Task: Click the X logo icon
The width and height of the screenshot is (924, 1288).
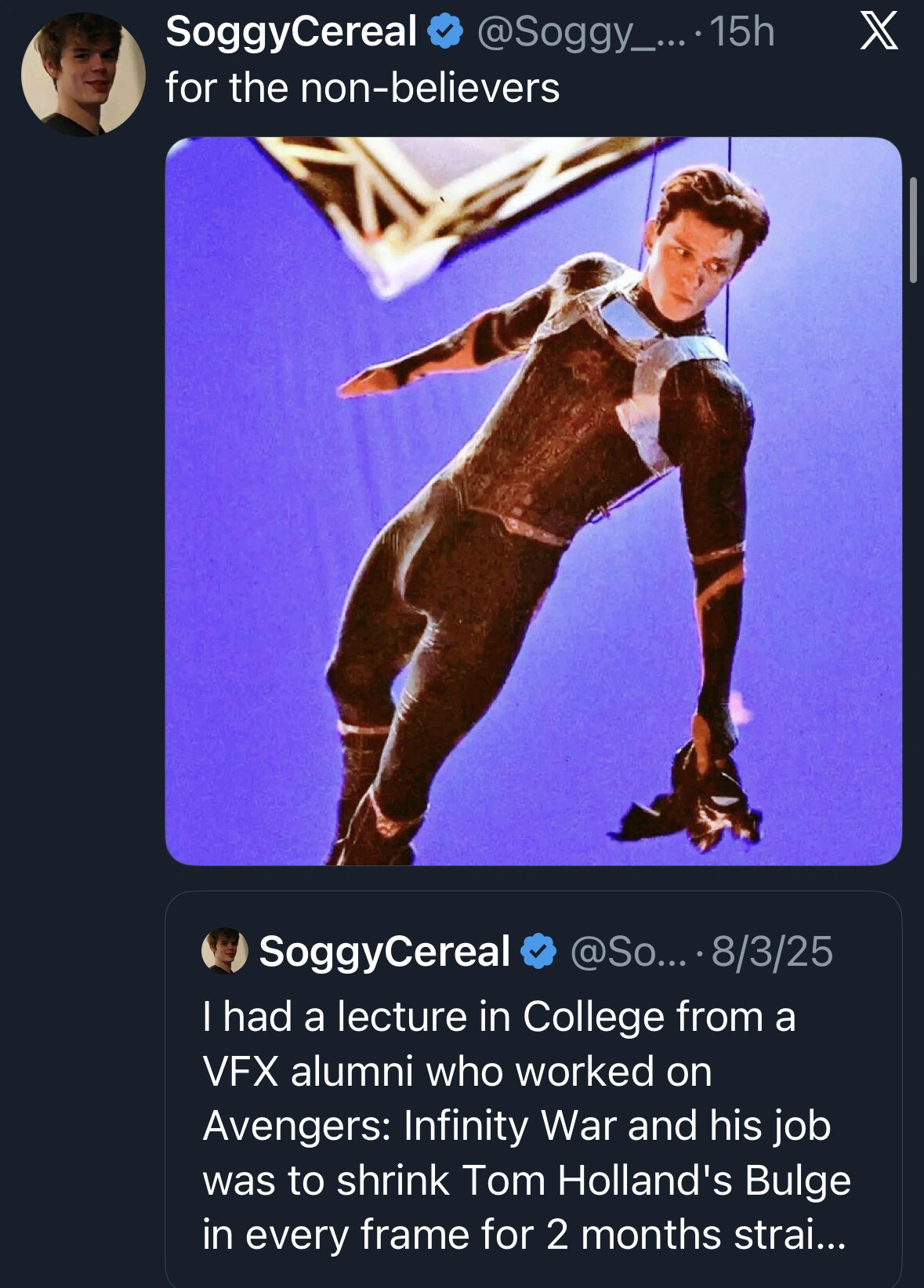Action: pos(879,32)
